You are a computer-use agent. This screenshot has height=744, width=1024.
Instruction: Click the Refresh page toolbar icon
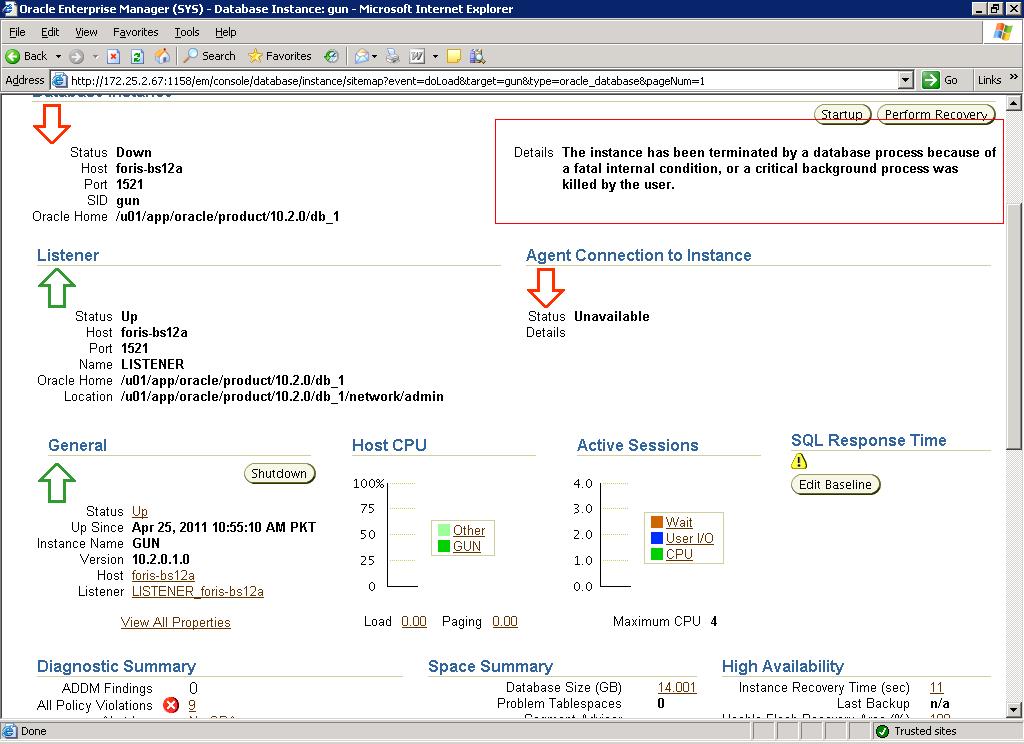tap(137, 56)
